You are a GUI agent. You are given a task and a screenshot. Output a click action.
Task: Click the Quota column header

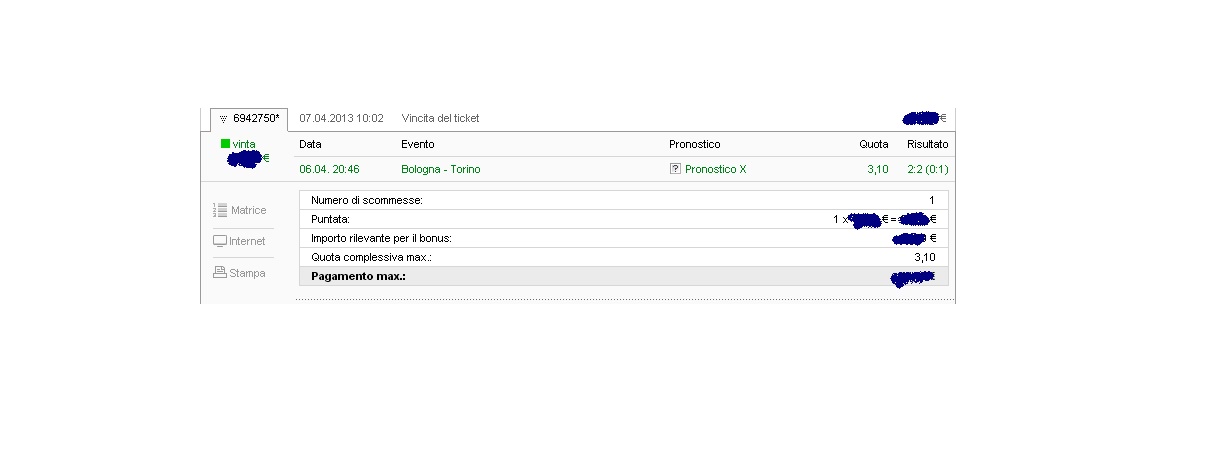874,144
